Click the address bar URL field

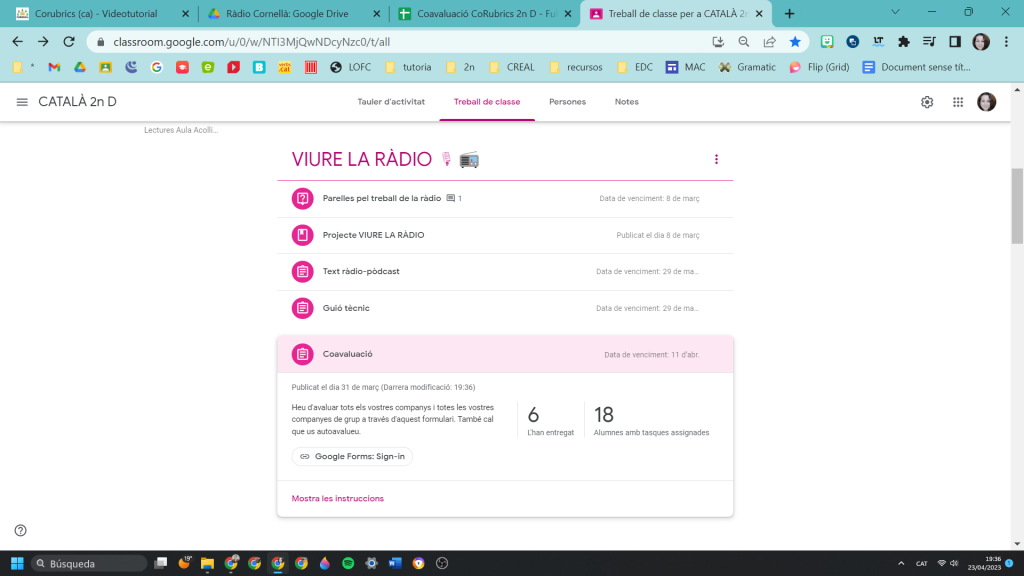coord(400,42)
